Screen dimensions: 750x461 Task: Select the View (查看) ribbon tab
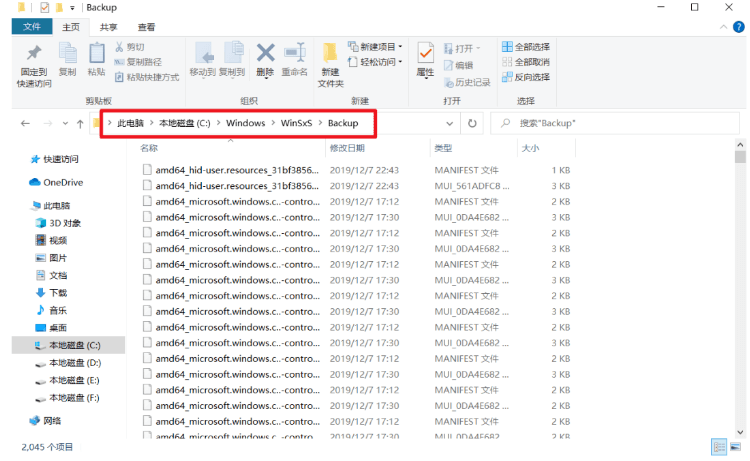tap(146, 27)
